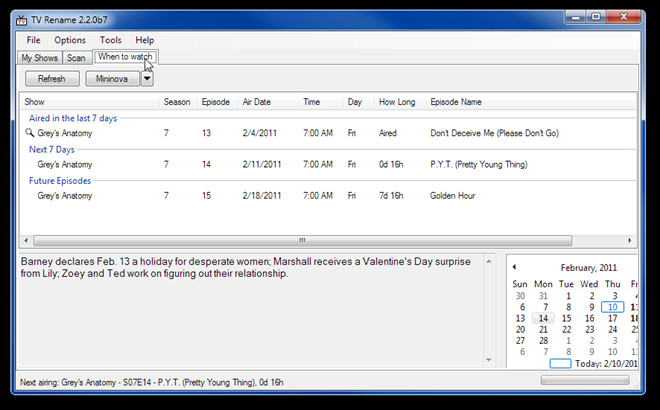Open the Tools menu
Viewport: 660px width, 410px height.
click(x=110, y=40)
